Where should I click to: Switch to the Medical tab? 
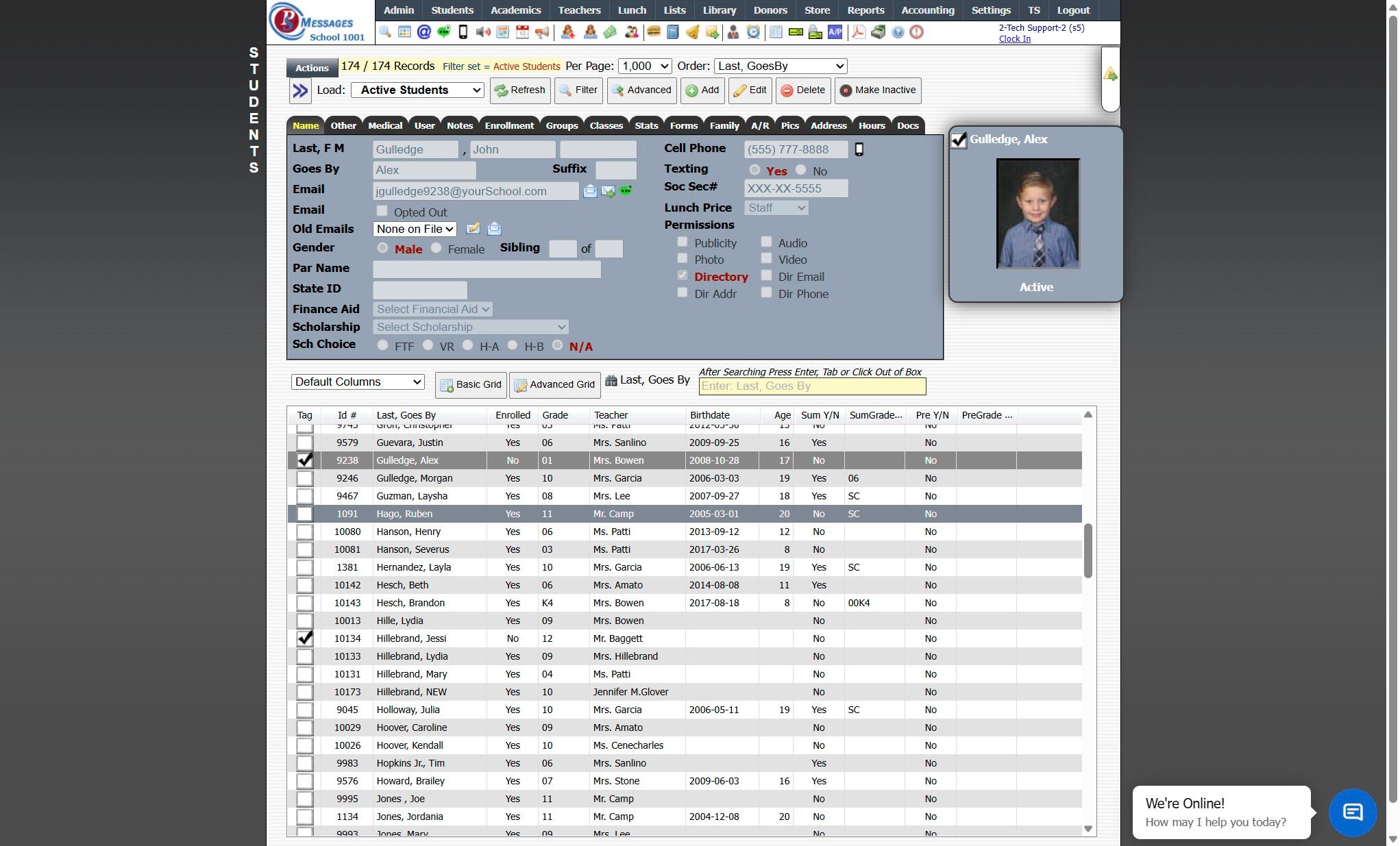pyautogui.click(x=384, y=126)
